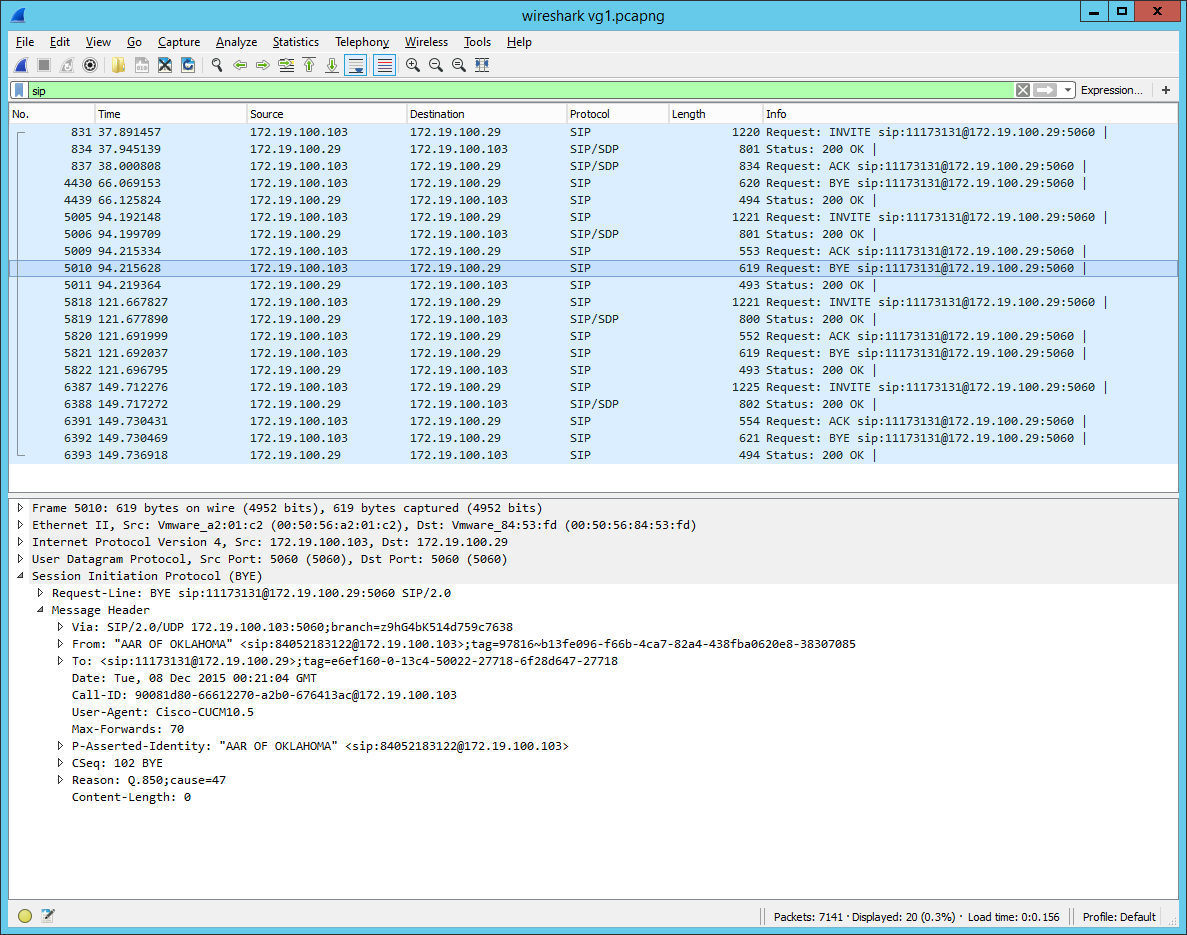Go to the previous packet arrow
1187x935 pixels.
click(x=240, y=65)
